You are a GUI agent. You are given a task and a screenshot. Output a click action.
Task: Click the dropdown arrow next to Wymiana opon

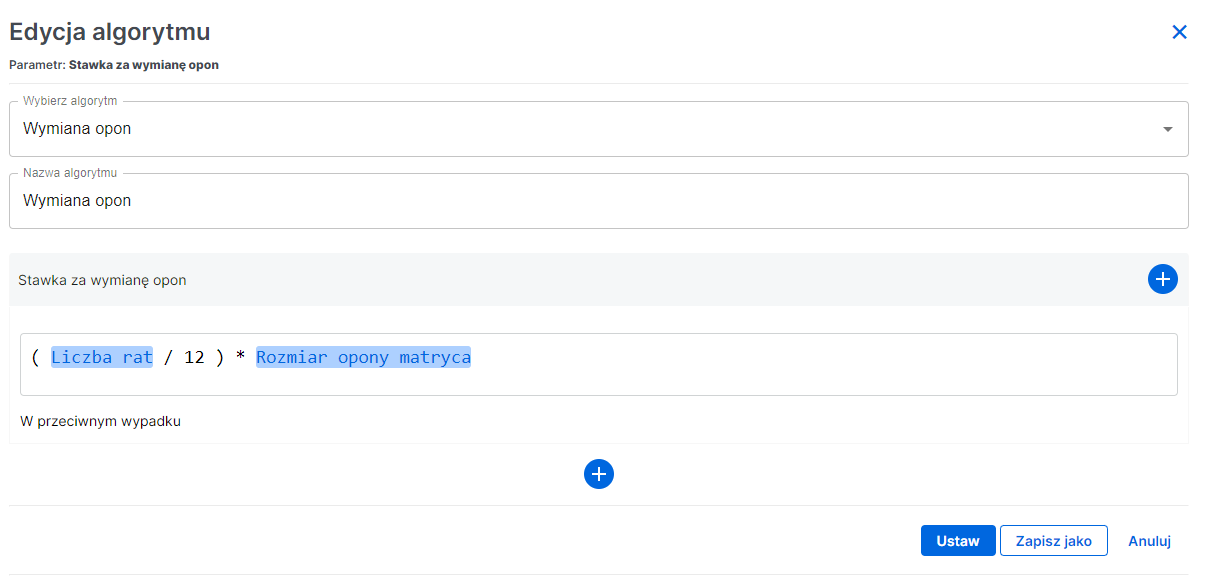(x=1167, y=128)
